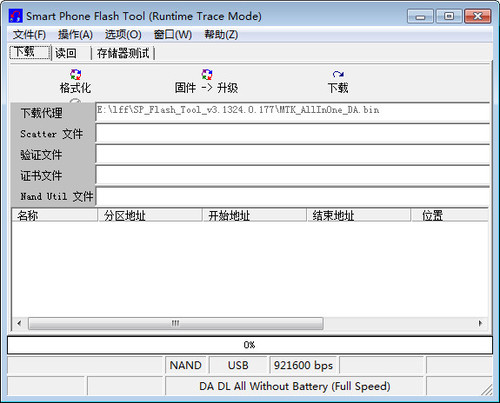This screenshot has height=403, width=500.
Task: Click the USB status bar entry
Action: pyautogui.click(x=238, y=365)
